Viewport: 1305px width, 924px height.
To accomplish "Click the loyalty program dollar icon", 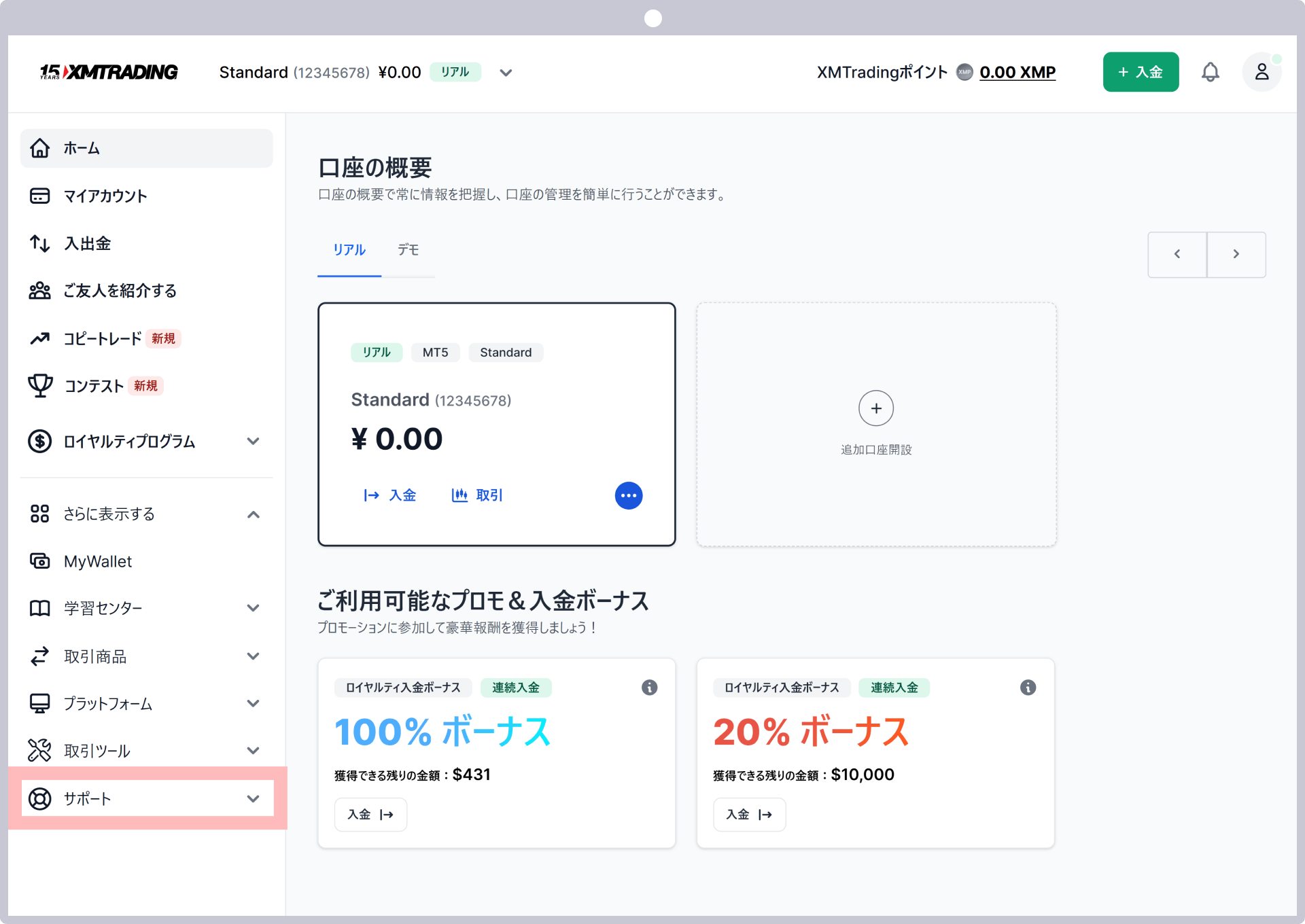I will click(40, 441).
